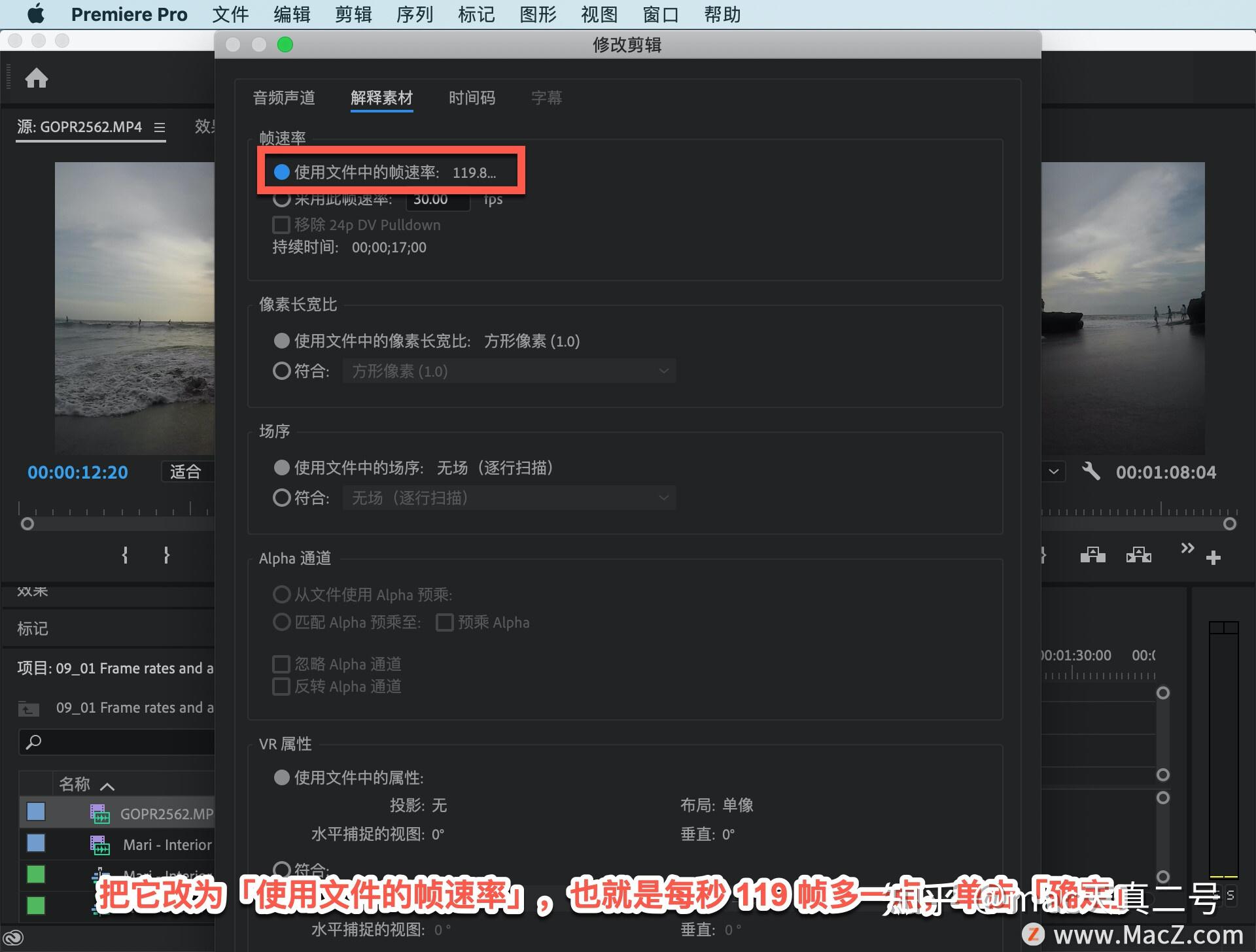Click the 名称 column header

[75, 784]
